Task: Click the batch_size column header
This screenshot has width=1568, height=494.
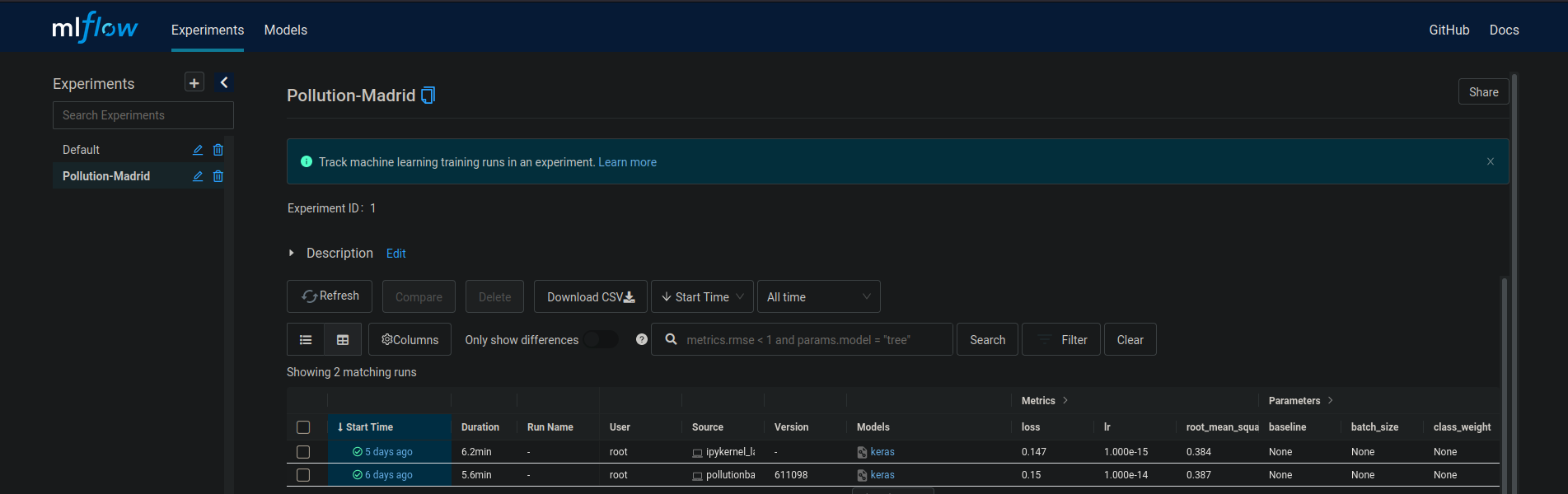Action: (1375, 427)
